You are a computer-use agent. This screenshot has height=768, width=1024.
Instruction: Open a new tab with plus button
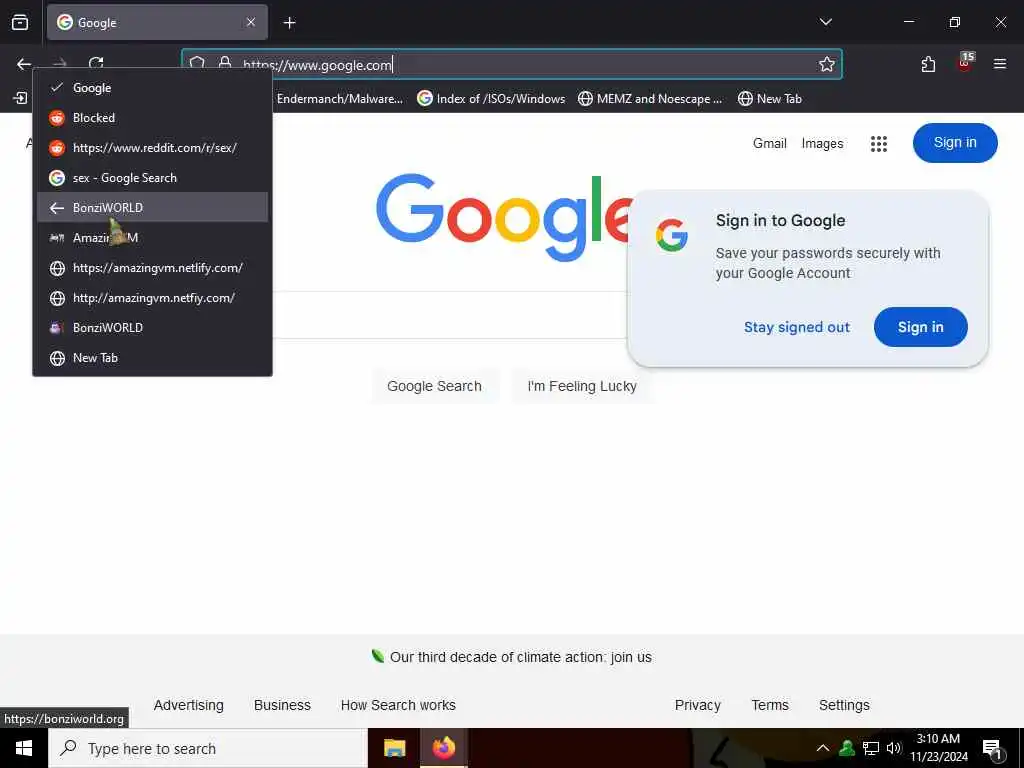point(289,23)
